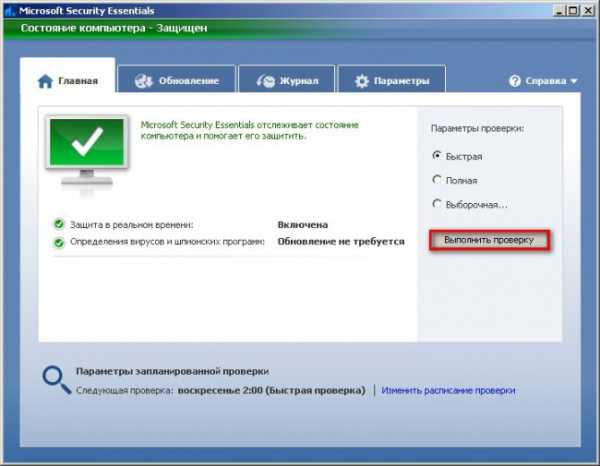600x466 pixels.
Task: Click the Состояние компьютера status header
Action: pyautogui.click(x=114, y=28)
